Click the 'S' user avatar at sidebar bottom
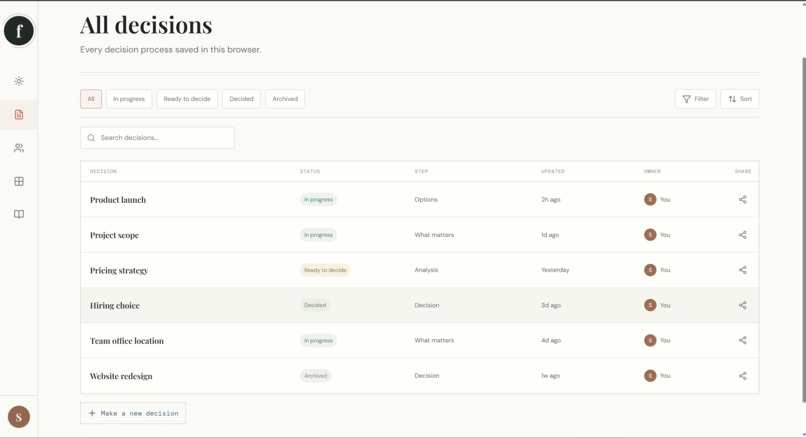806x438 pixels. point(19,417)
